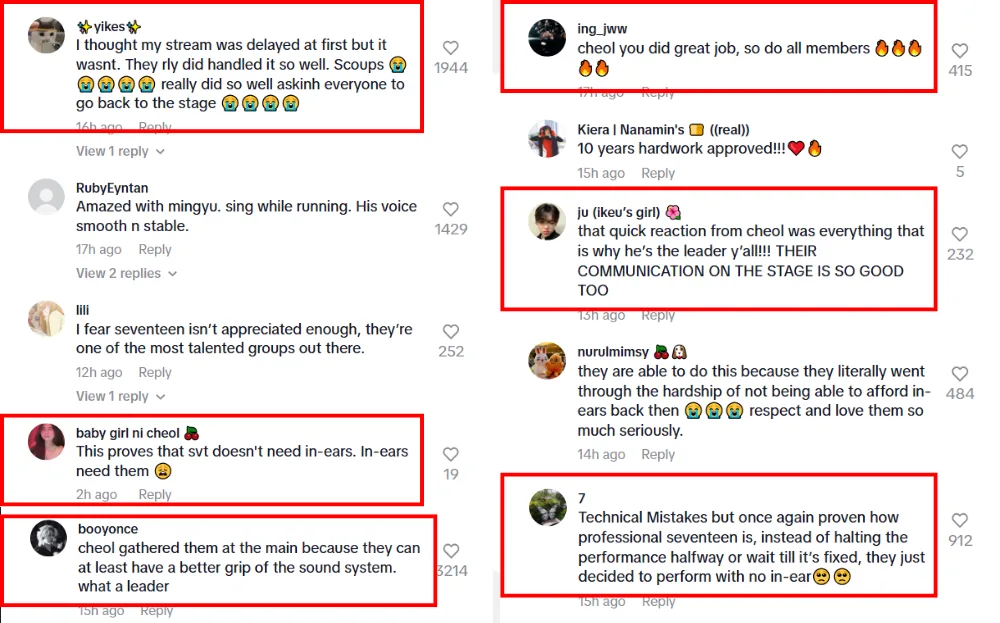Like ing_jww's comment with 415 likes
1000x623 pixels.
pos(959,51)
